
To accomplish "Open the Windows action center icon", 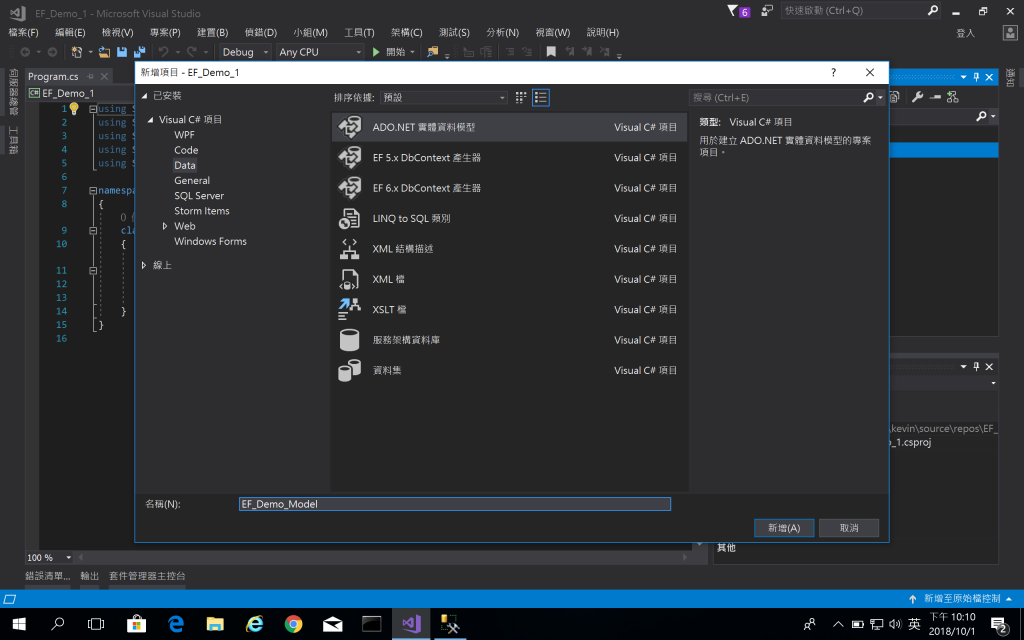I will pos(999,624).
